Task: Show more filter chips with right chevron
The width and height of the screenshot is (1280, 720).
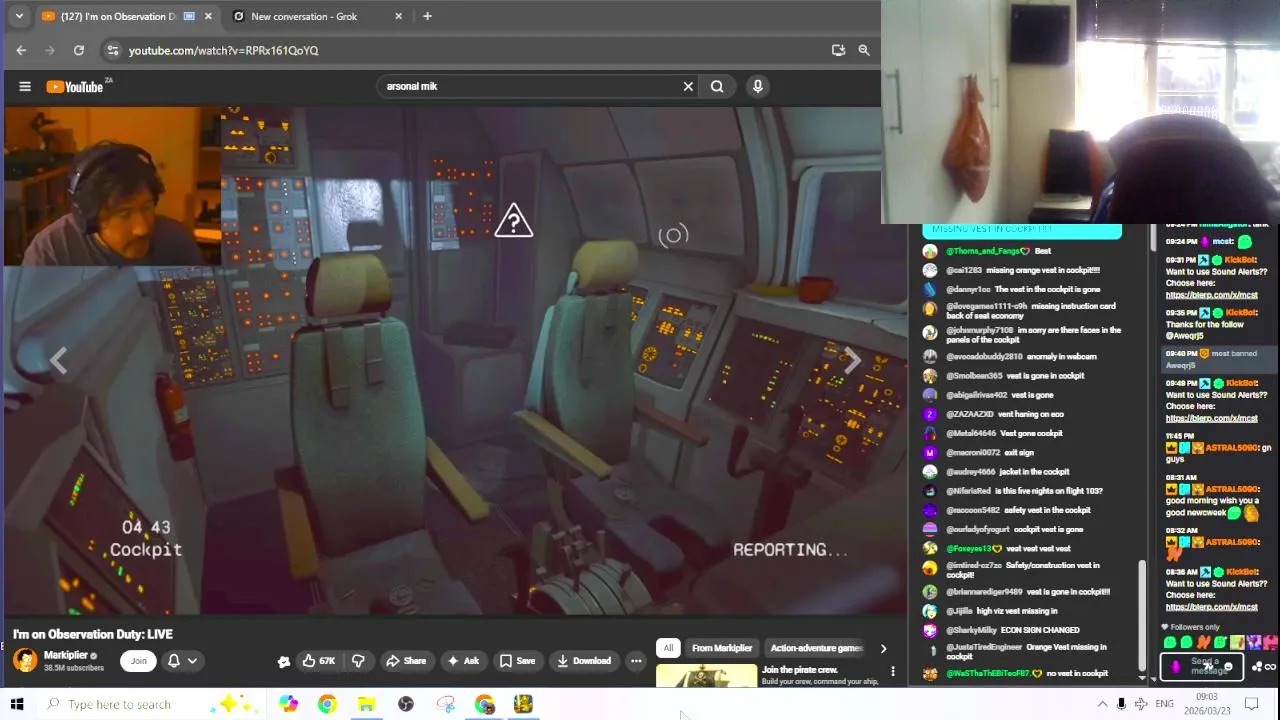Action: point(883,649)
